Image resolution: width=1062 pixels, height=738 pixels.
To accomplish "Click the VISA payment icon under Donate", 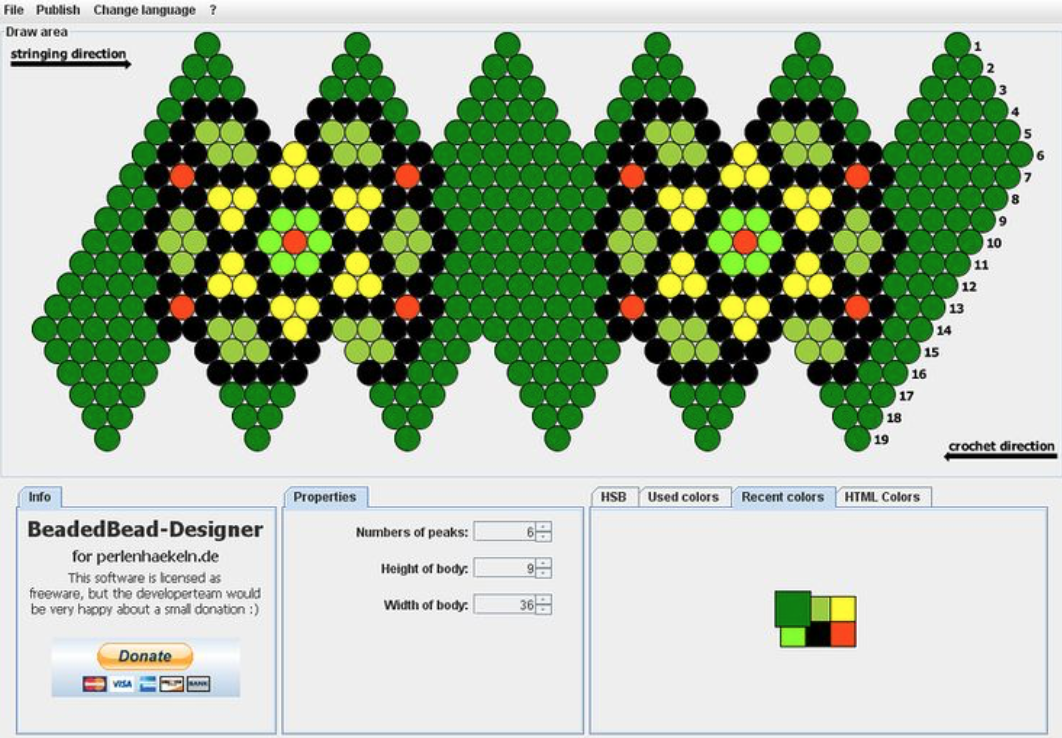I will pyautogui.click(x=122, y=684).
